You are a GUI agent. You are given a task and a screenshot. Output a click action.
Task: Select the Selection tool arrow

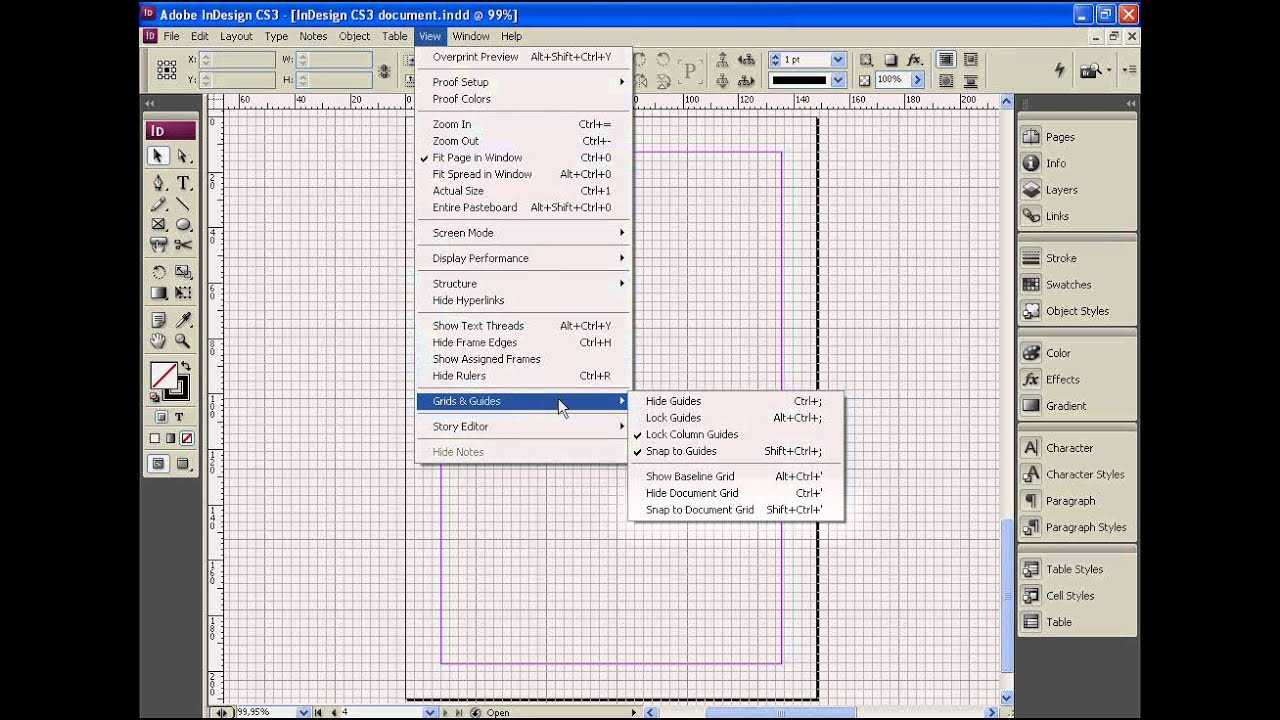click(x=158, y=156)
